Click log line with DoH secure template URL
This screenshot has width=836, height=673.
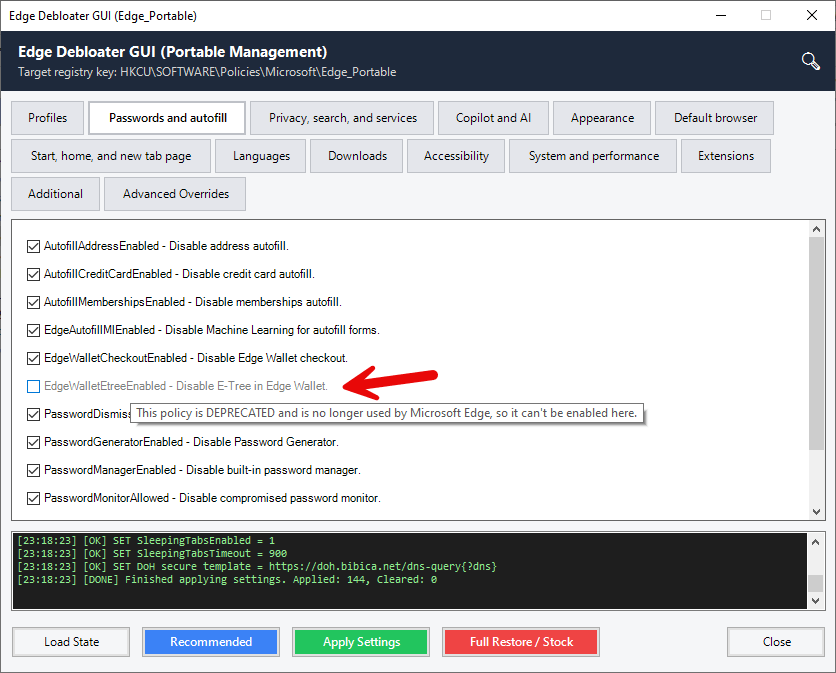256,566
